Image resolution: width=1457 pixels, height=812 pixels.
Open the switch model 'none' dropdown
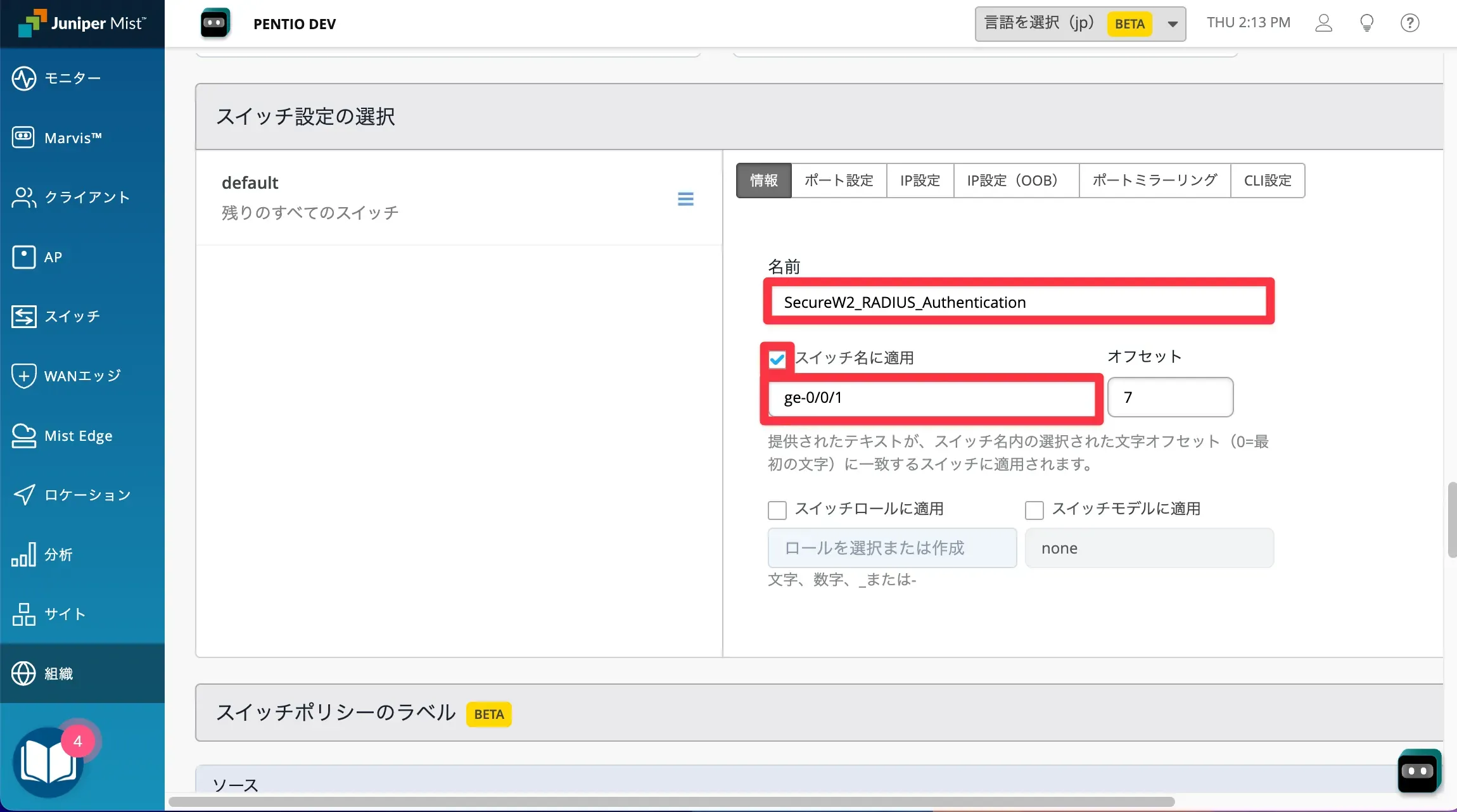pyautogui.click(x=1149, y=548)
